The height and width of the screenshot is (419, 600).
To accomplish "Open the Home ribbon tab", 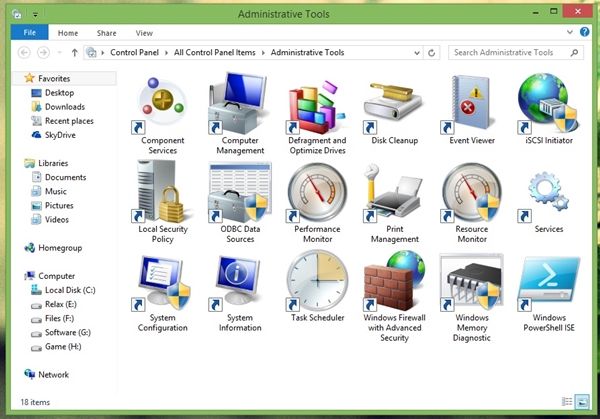I will click(x=68, y=33).
